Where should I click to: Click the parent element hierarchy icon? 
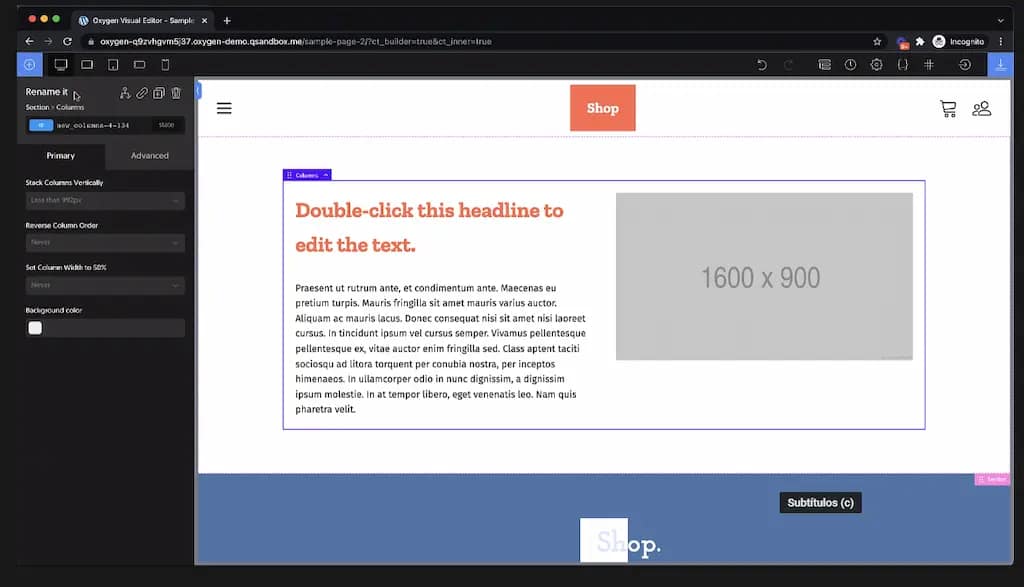coord(125,93)
